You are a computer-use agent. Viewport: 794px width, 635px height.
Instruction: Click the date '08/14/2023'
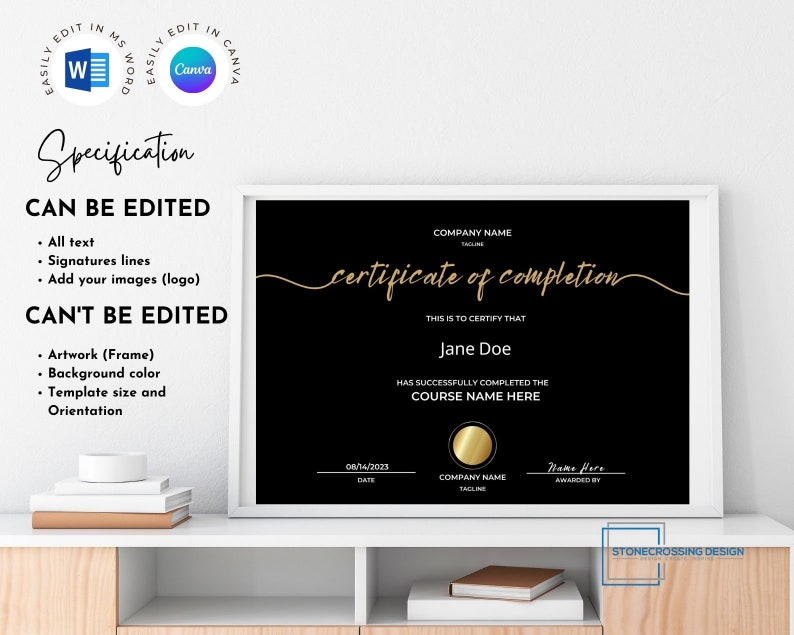(367, 467)
